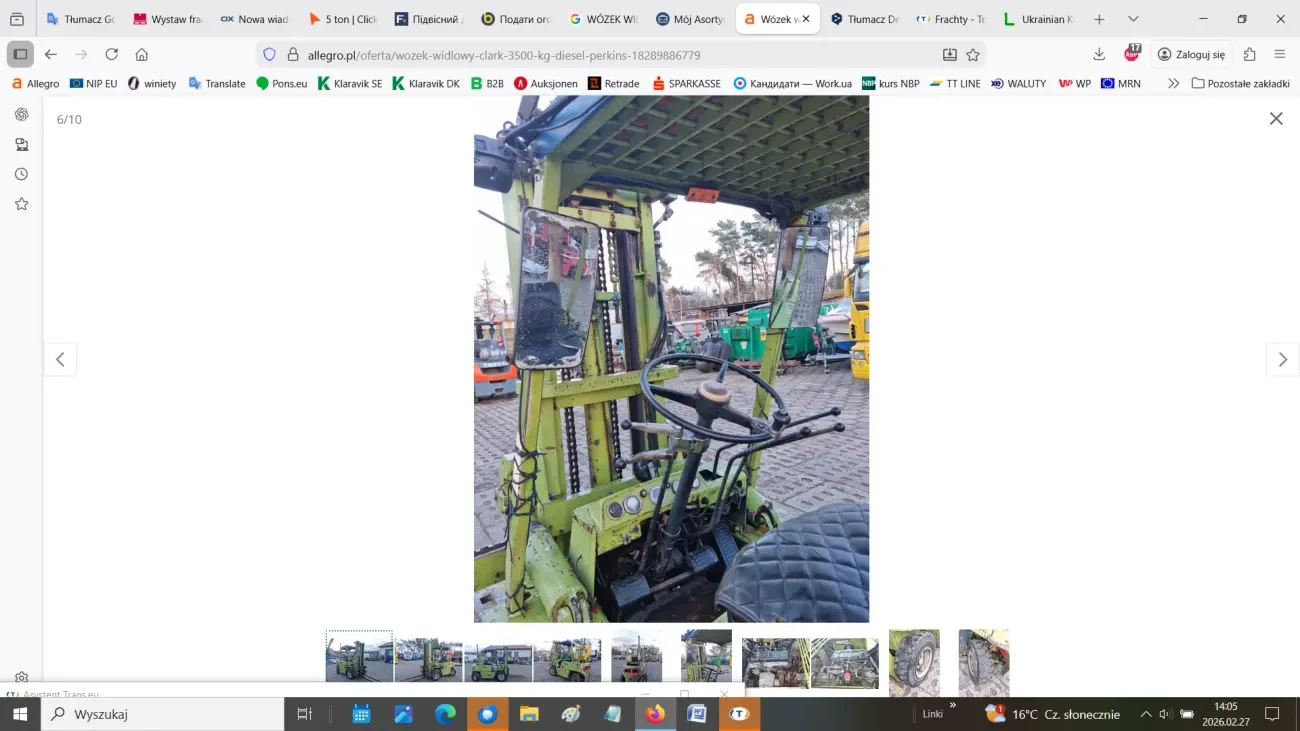Click the Windows search box Wyszukaj

pos(165,714)
